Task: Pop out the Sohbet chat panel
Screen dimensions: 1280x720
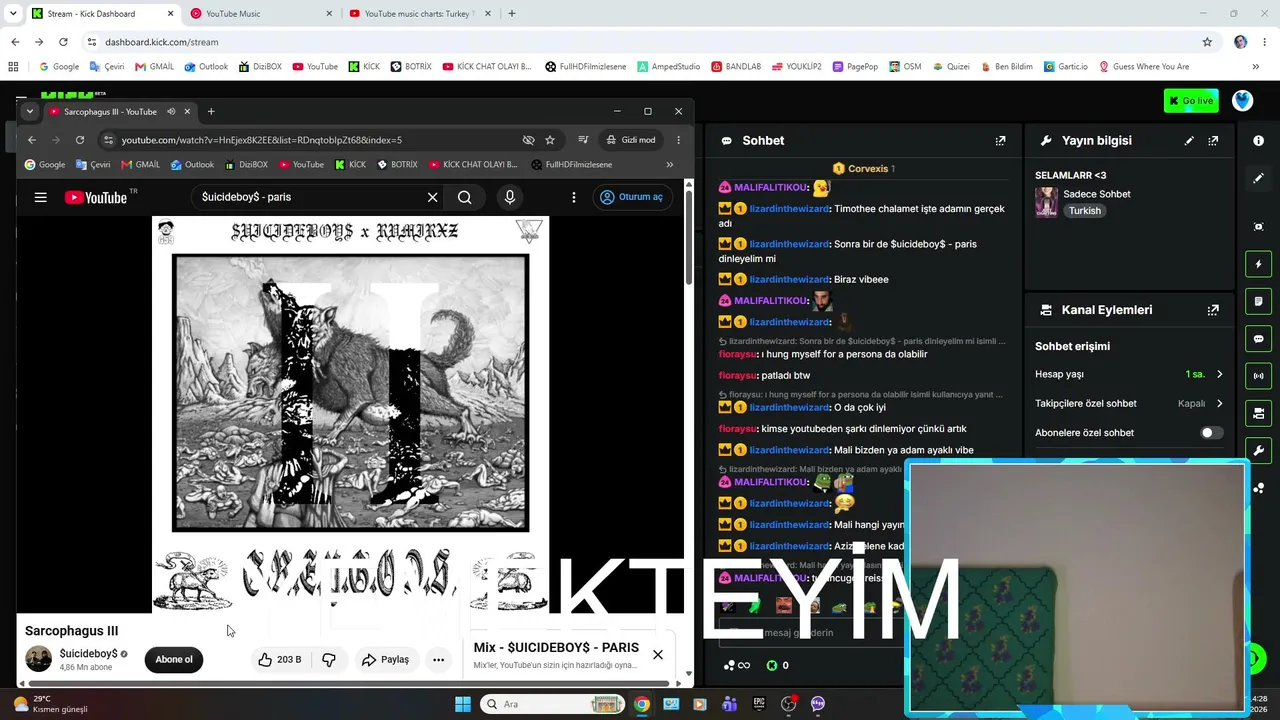Action: coord(1000,141)
